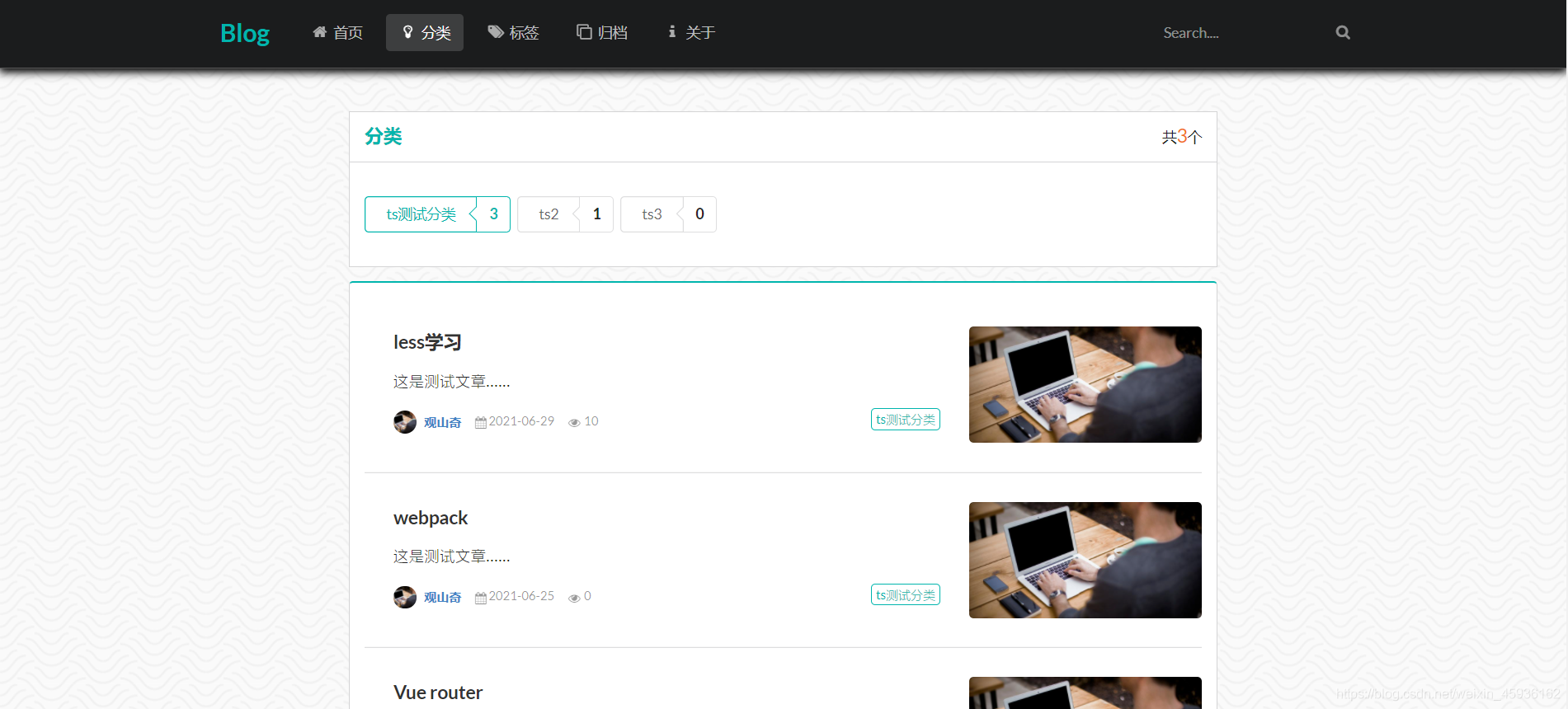Viewport: 1568px width, 709px height.
Task: Select the 分类 category menu item
Action: point(425,33)
